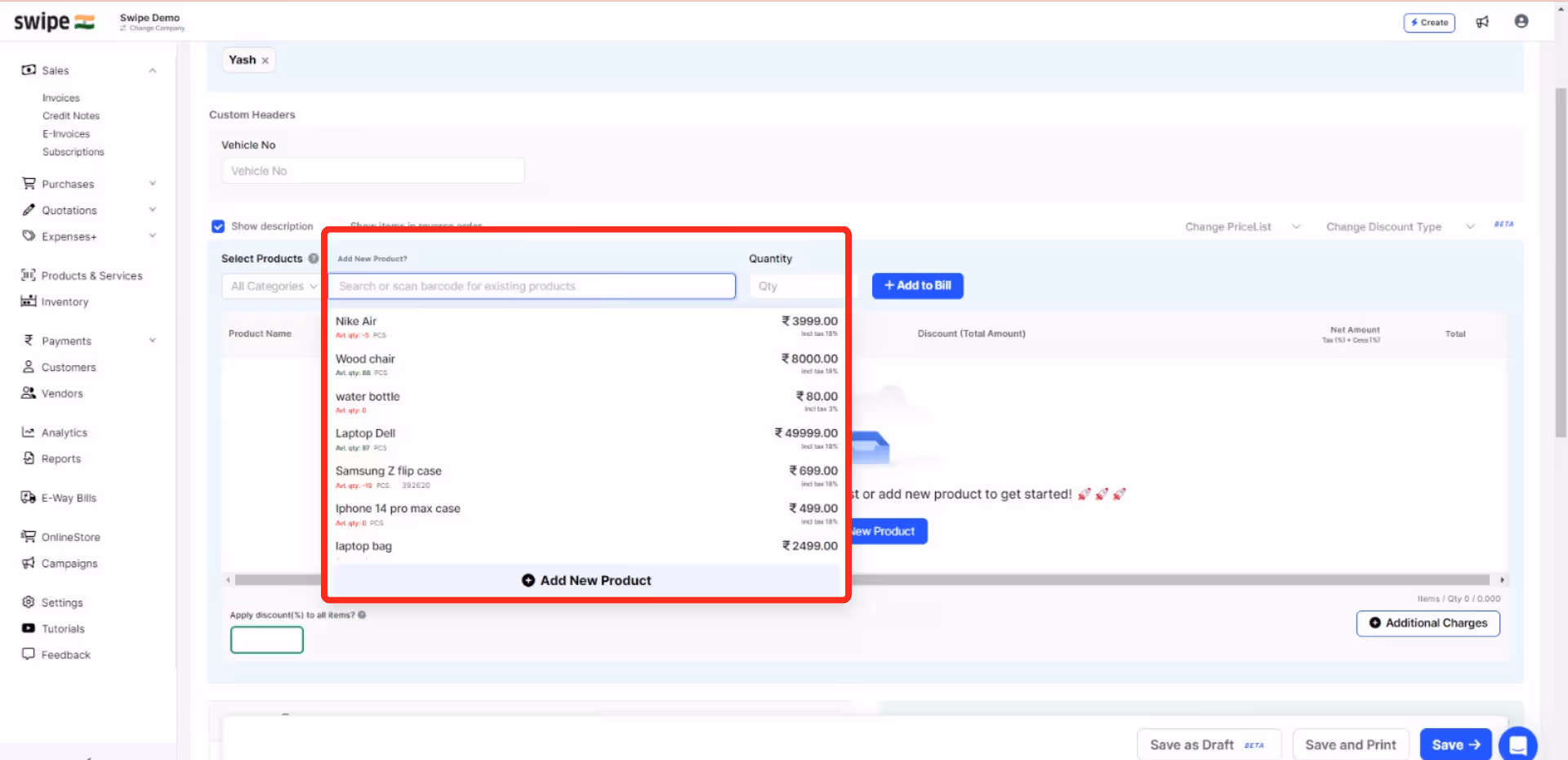This screenshot has width=1568, height=760.
Task: Expand the Payments menu chevron
Action: [x=153, y=340]
